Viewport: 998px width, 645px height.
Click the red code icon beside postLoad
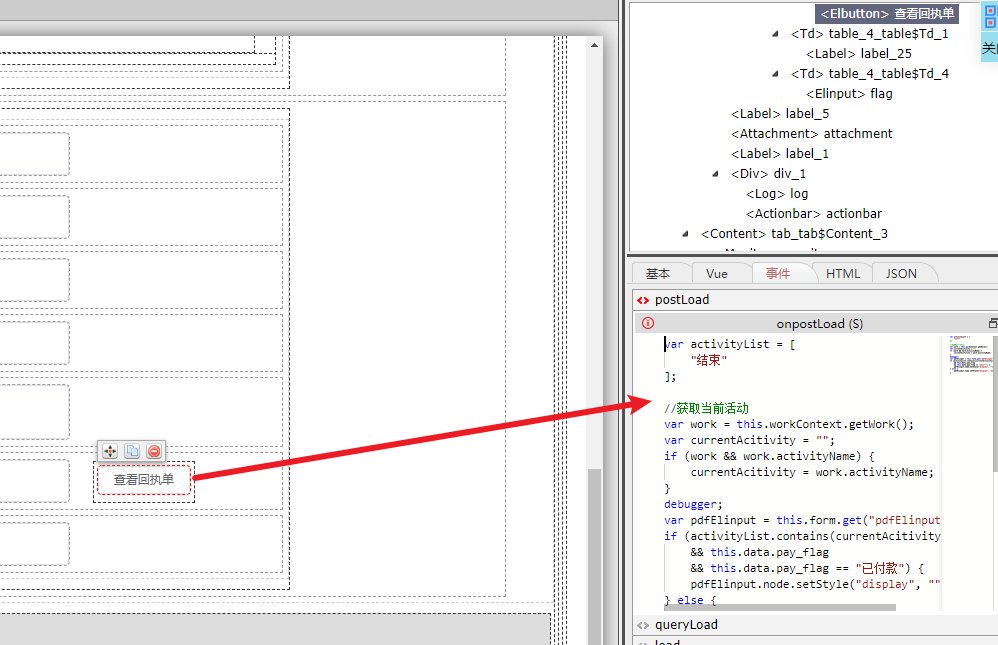(642, 300)
